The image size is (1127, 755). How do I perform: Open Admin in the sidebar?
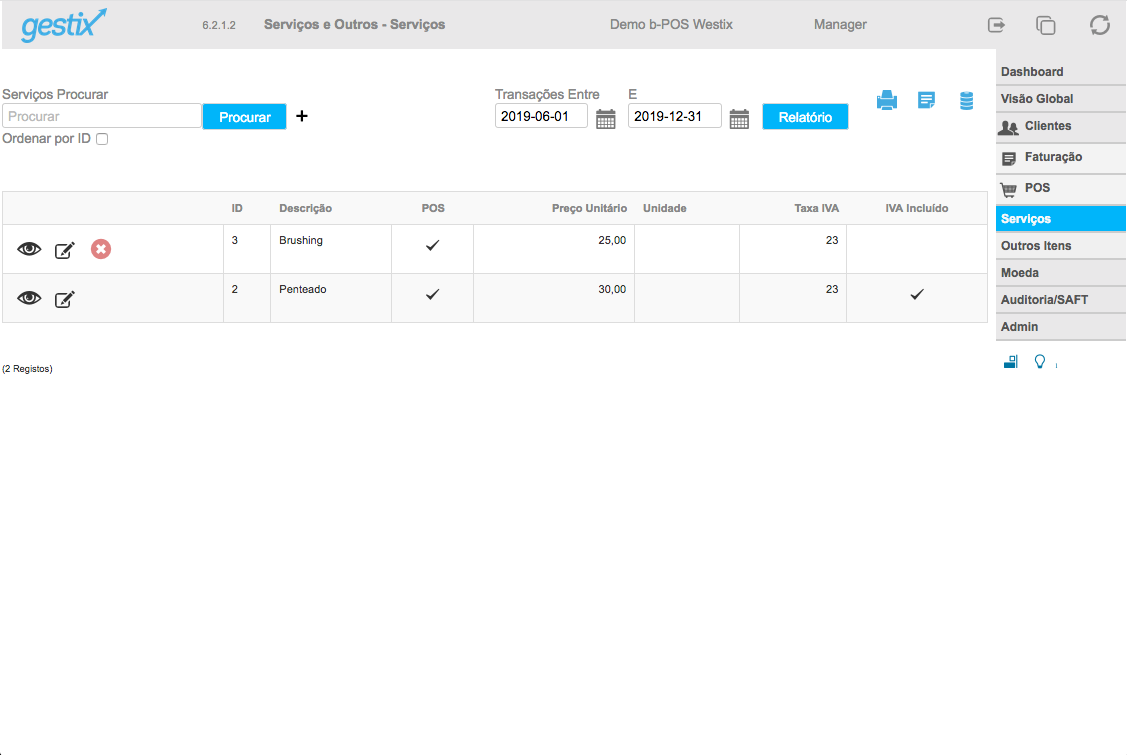point(1061,326)
